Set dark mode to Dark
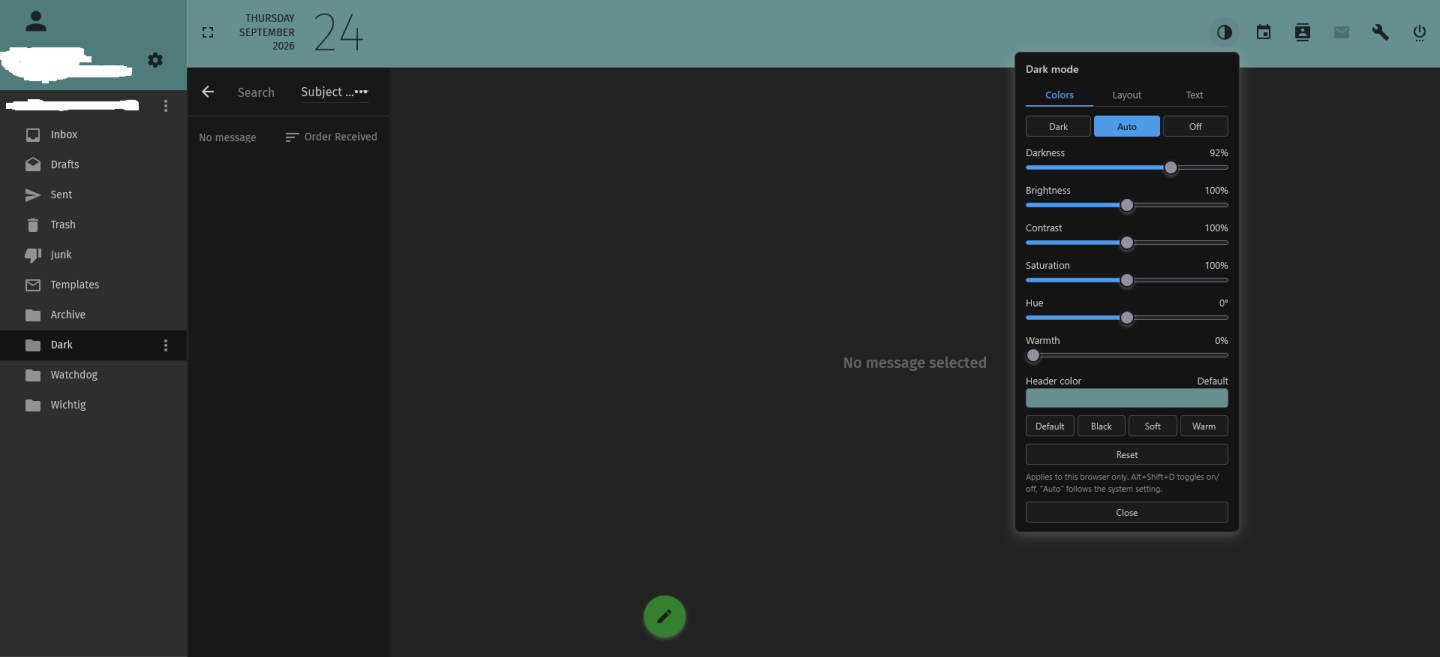Screen dimensions: 1440x657 1058,127
